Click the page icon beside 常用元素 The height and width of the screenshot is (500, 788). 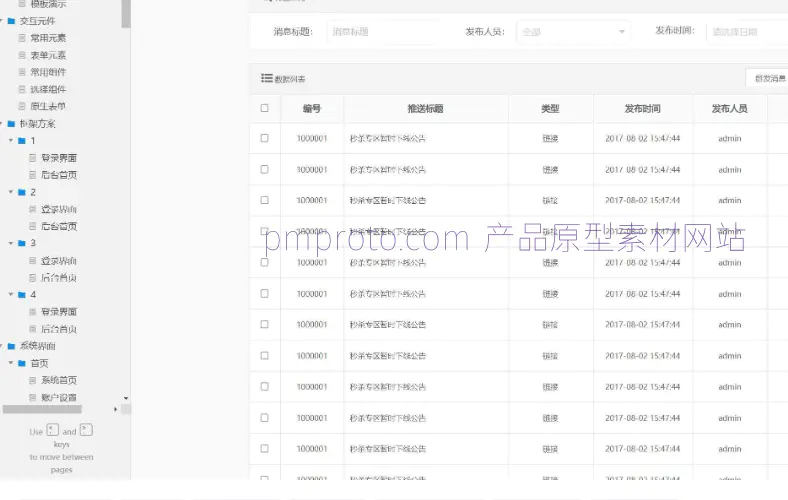[21, 38]
